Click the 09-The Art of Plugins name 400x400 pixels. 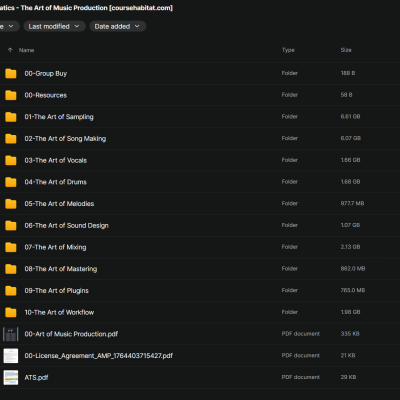click(57, 291)
